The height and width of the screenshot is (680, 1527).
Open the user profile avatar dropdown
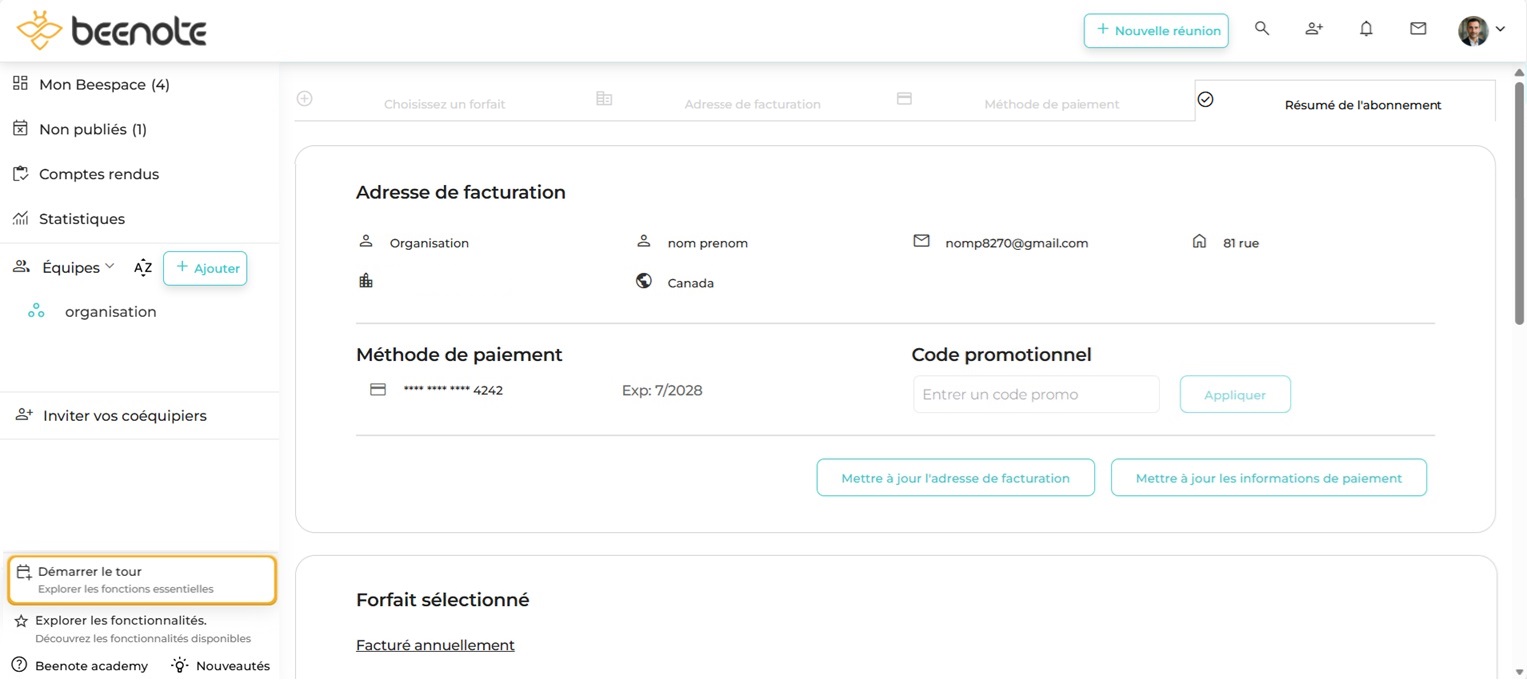pyautogui.click(x=1481, y=30)
